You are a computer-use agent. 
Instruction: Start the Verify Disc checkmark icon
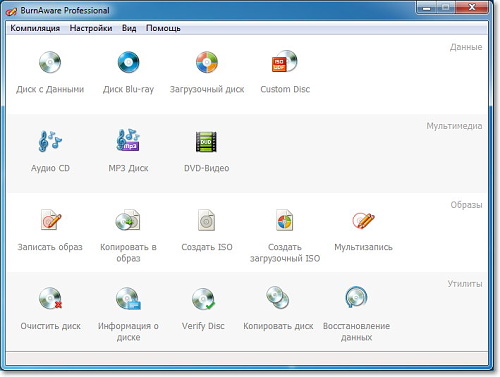click(203, 299)
